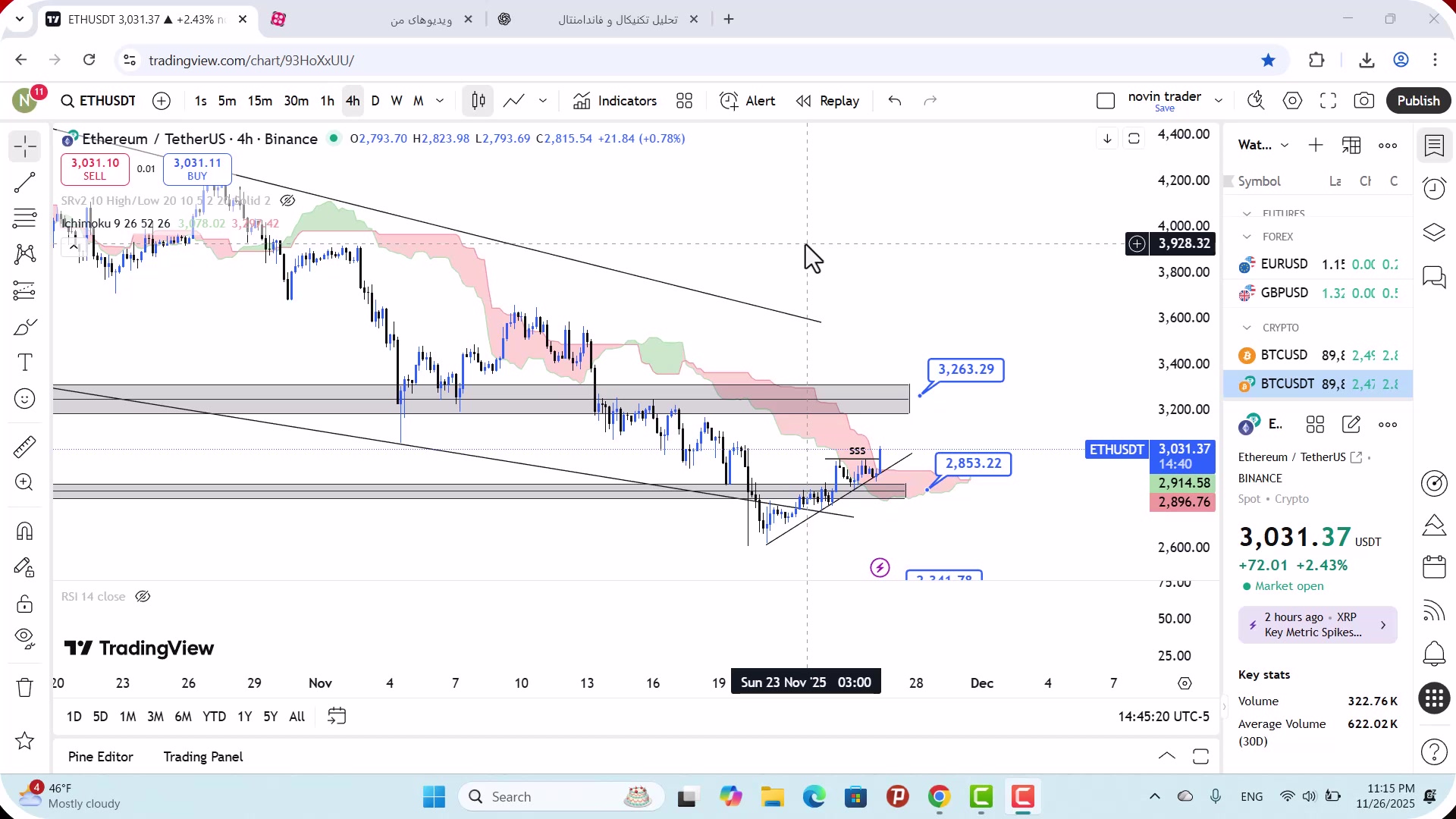
Task: Select the ruler measure tool
Action: coord(24,447)
